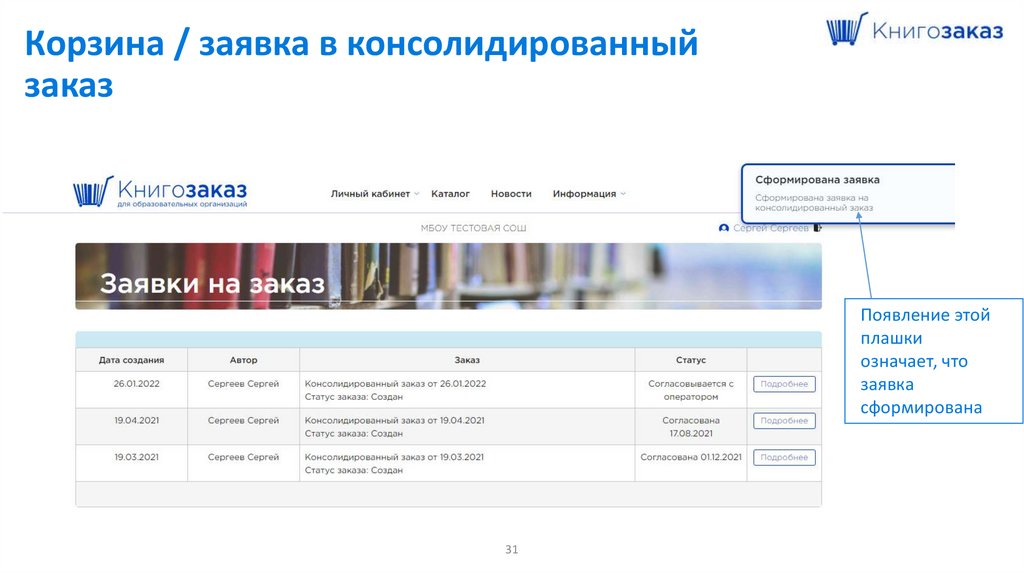Screen dimensions: 1024x574
Task: Click the slide page number 31
Action: [x=511, y=550]
